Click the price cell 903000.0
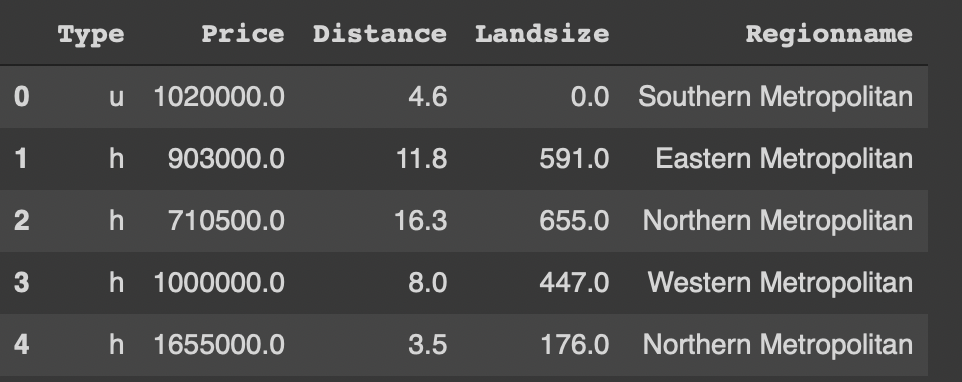This screenshot has width=962, height=382. coord(226,159)
